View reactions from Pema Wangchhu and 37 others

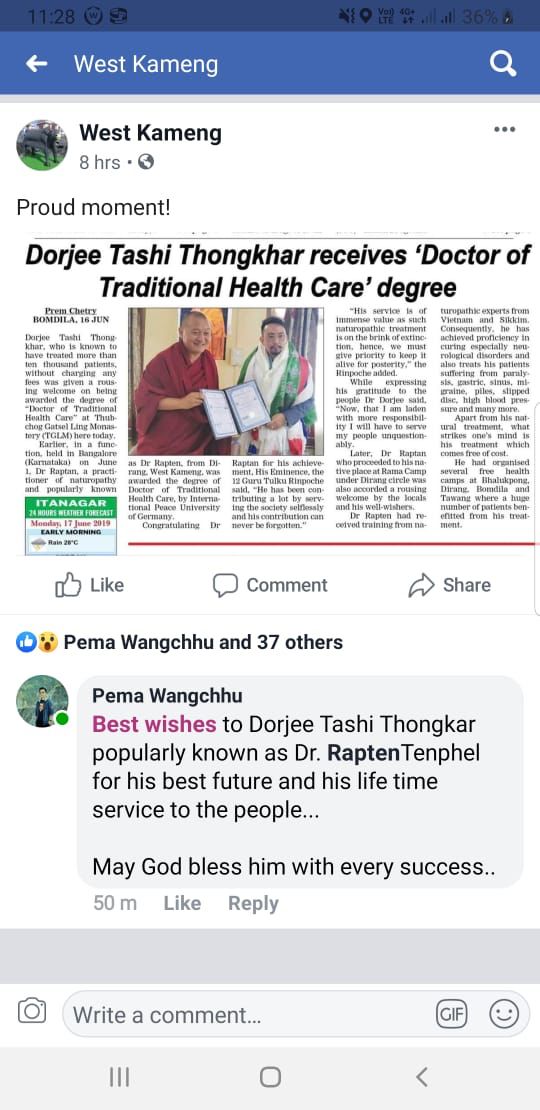coord(180,642)
